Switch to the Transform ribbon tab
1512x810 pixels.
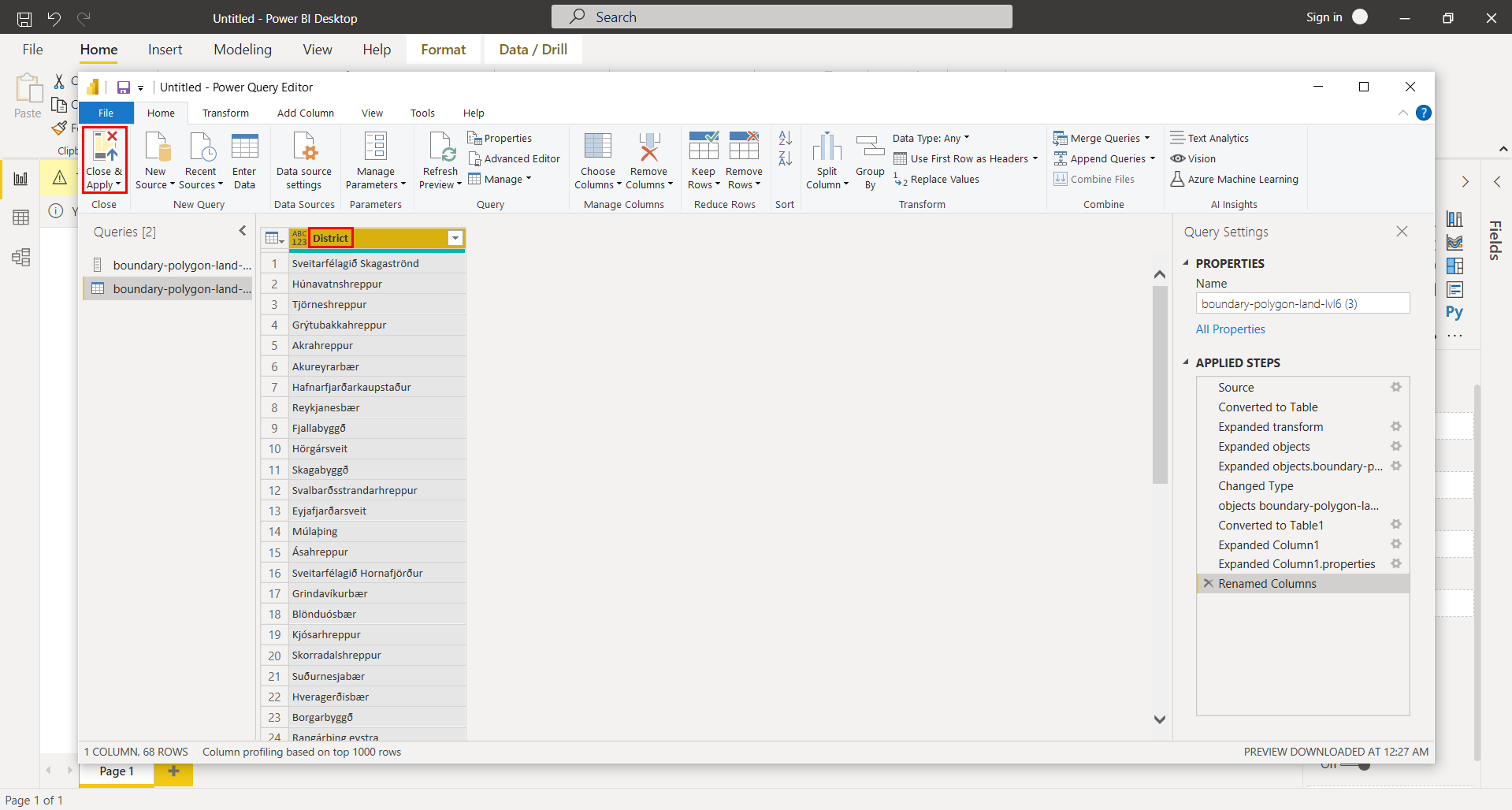coord(225,113)
